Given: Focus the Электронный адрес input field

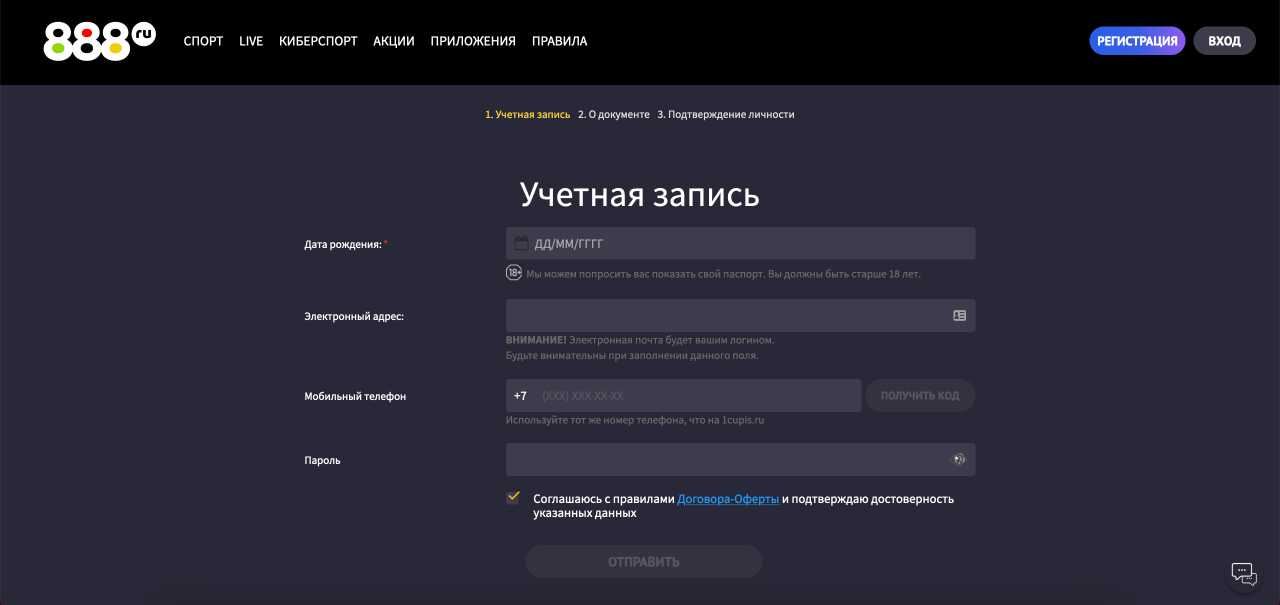Looking at the screenshot, I should pyautogui.click(x=740, y=315).
